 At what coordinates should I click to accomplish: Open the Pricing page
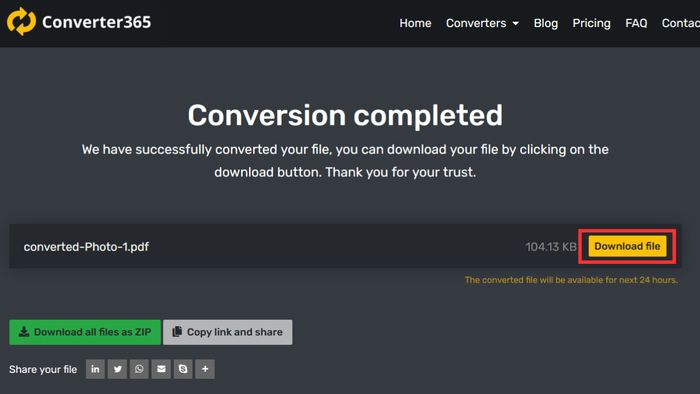592,23
